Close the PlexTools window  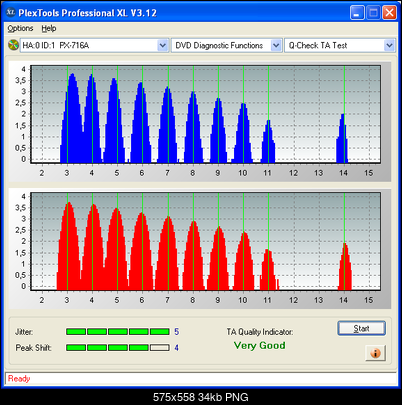pos(389,13)
